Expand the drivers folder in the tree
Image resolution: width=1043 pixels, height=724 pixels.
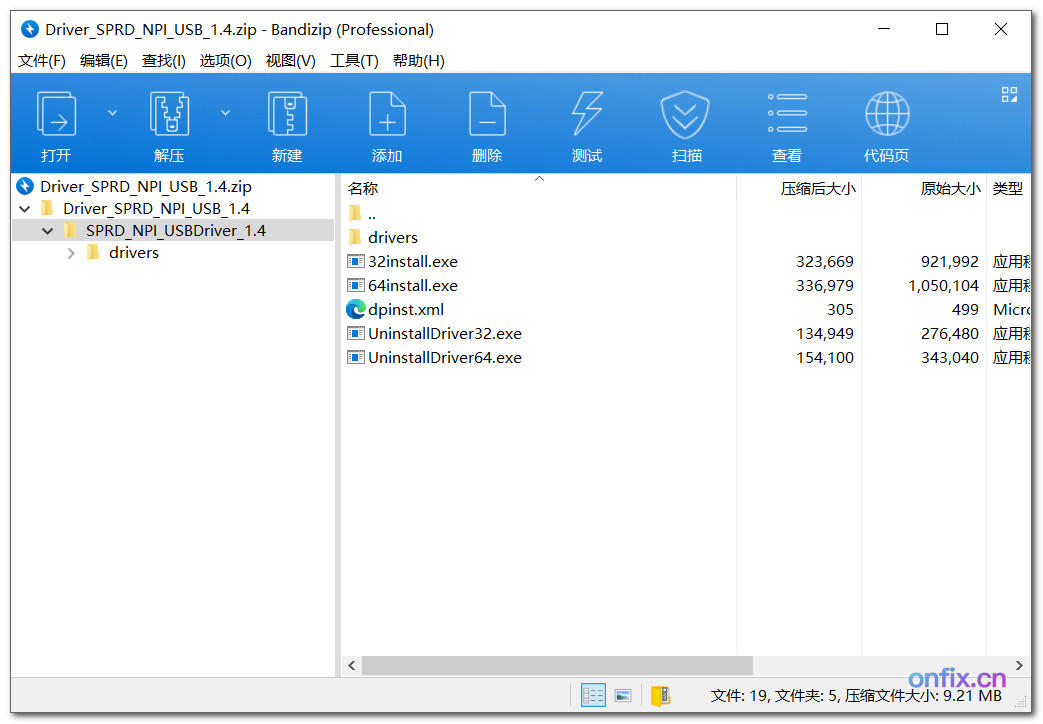(x=71, y=252)
